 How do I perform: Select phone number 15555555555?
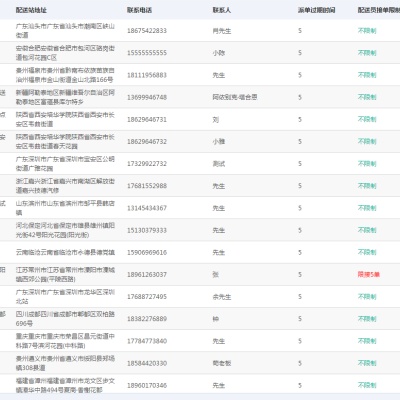pos(147,53)
